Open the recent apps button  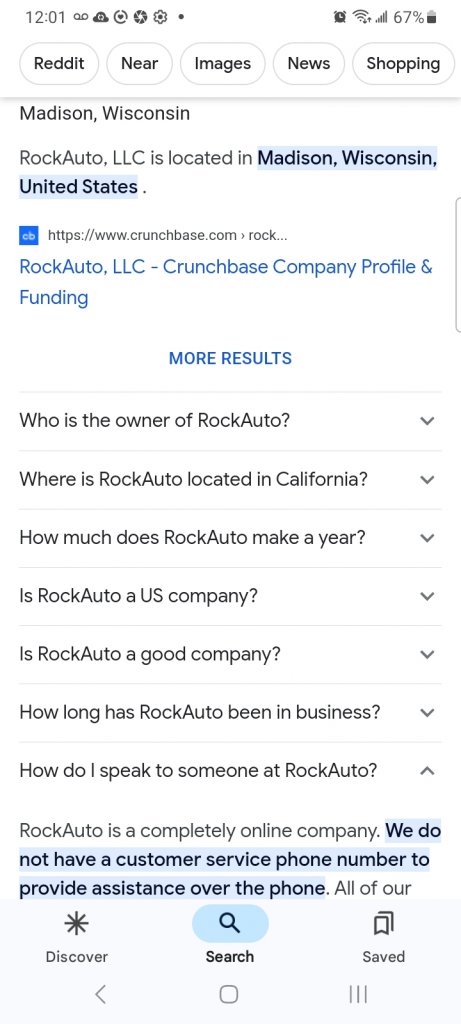tap(358, 994)
